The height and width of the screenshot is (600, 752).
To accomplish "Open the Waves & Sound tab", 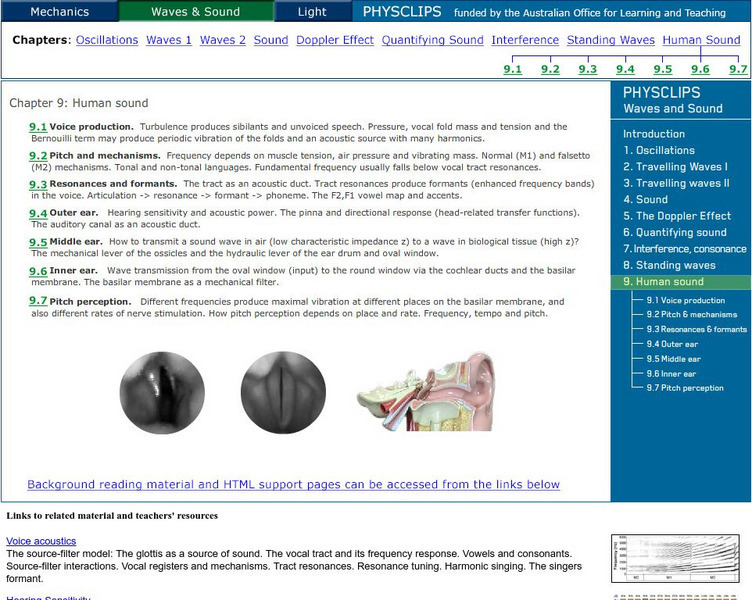I will point(196,12).
